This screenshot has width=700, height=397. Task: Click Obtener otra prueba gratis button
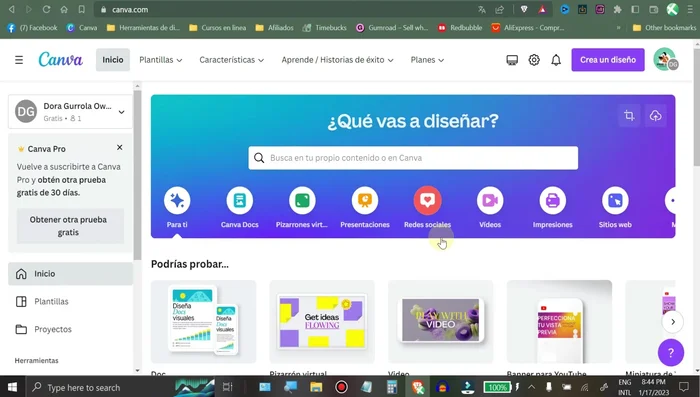71,226
